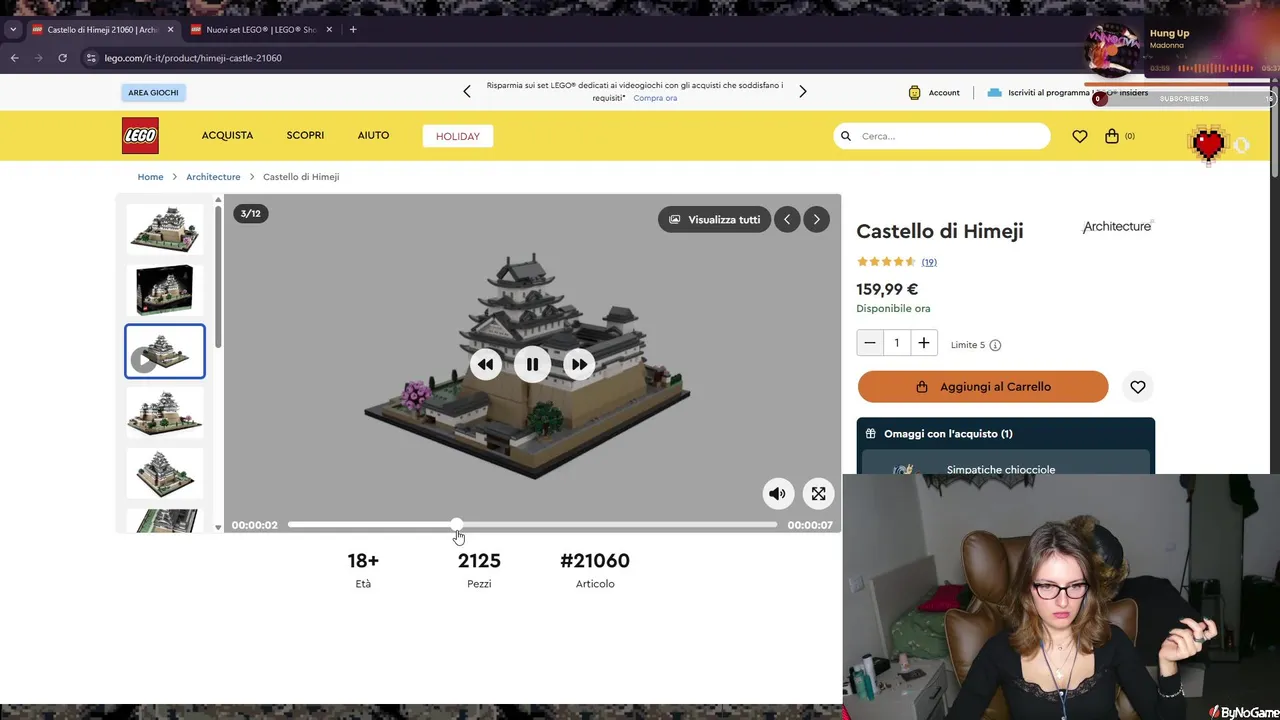Click the Cerca search field
1280x720 pixels.
pyautogui.click(x=942, y=136)
